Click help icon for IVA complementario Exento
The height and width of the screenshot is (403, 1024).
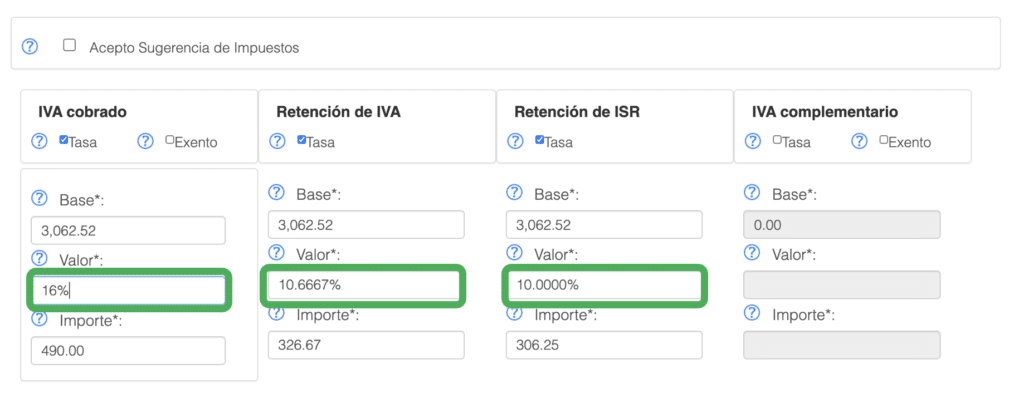[x=859, y=141]
